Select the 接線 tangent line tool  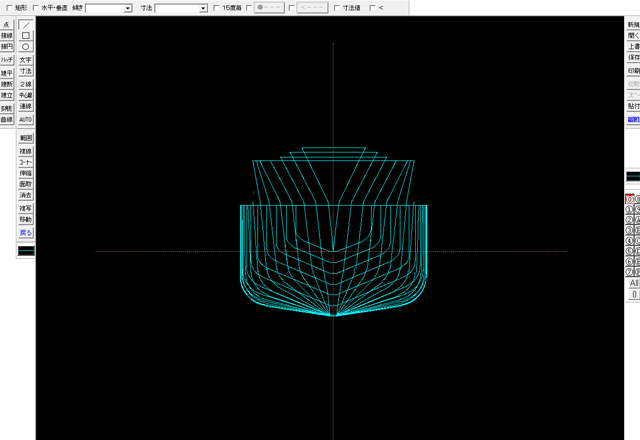7,36
